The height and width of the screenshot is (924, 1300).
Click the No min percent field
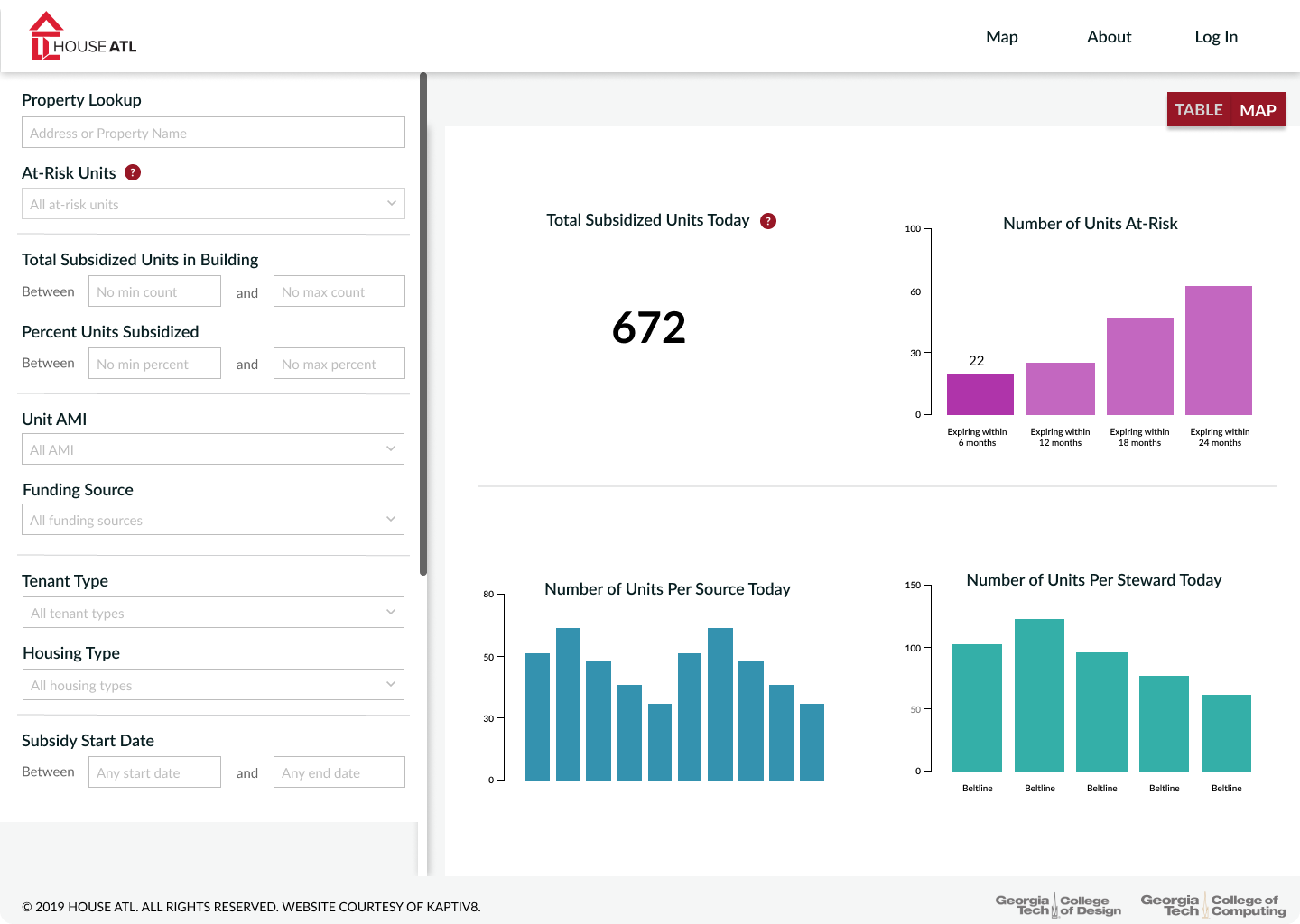tap(154, 364)
